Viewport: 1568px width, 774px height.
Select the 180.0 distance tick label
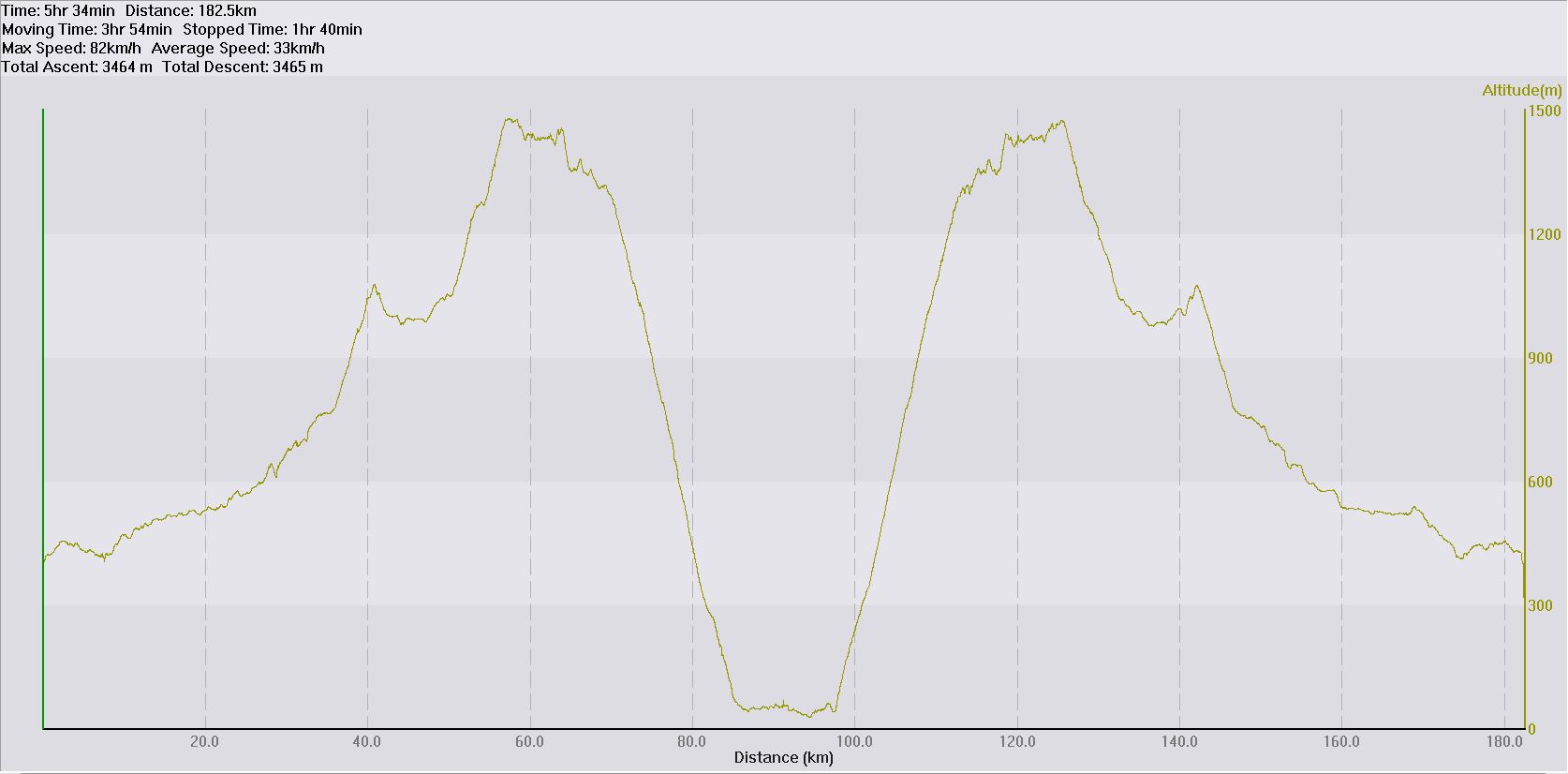pos(1504,742)
